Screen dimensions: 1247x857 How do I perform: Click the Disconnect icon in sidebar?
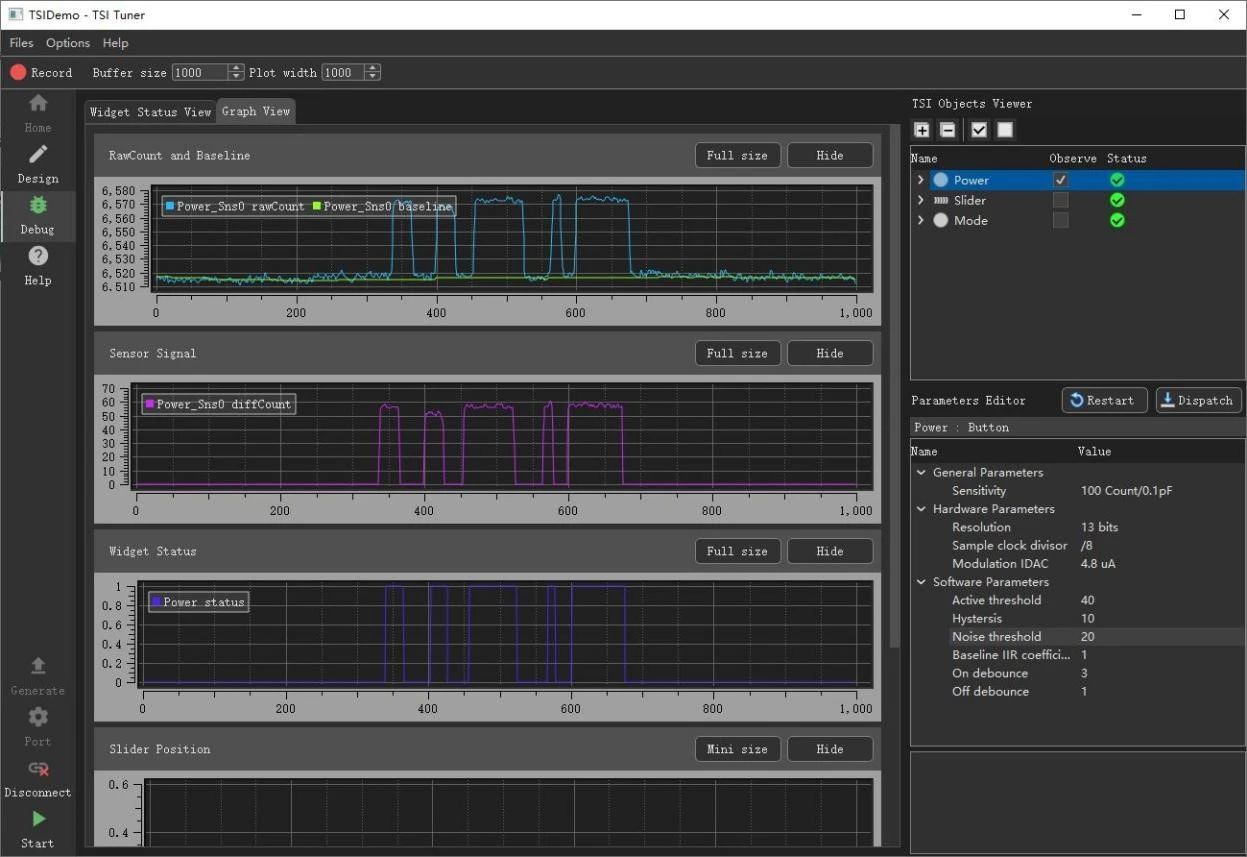(38, 769)
